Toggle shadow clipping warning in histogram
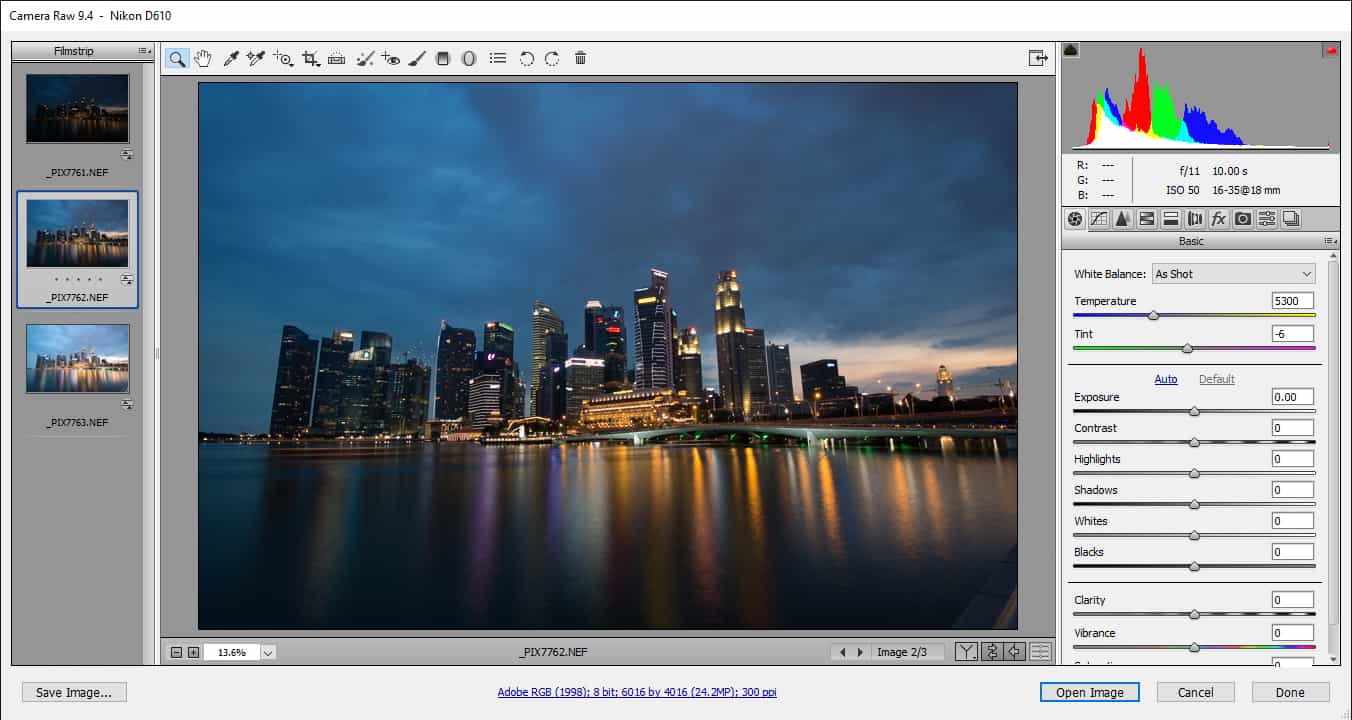 (1071, 50)
